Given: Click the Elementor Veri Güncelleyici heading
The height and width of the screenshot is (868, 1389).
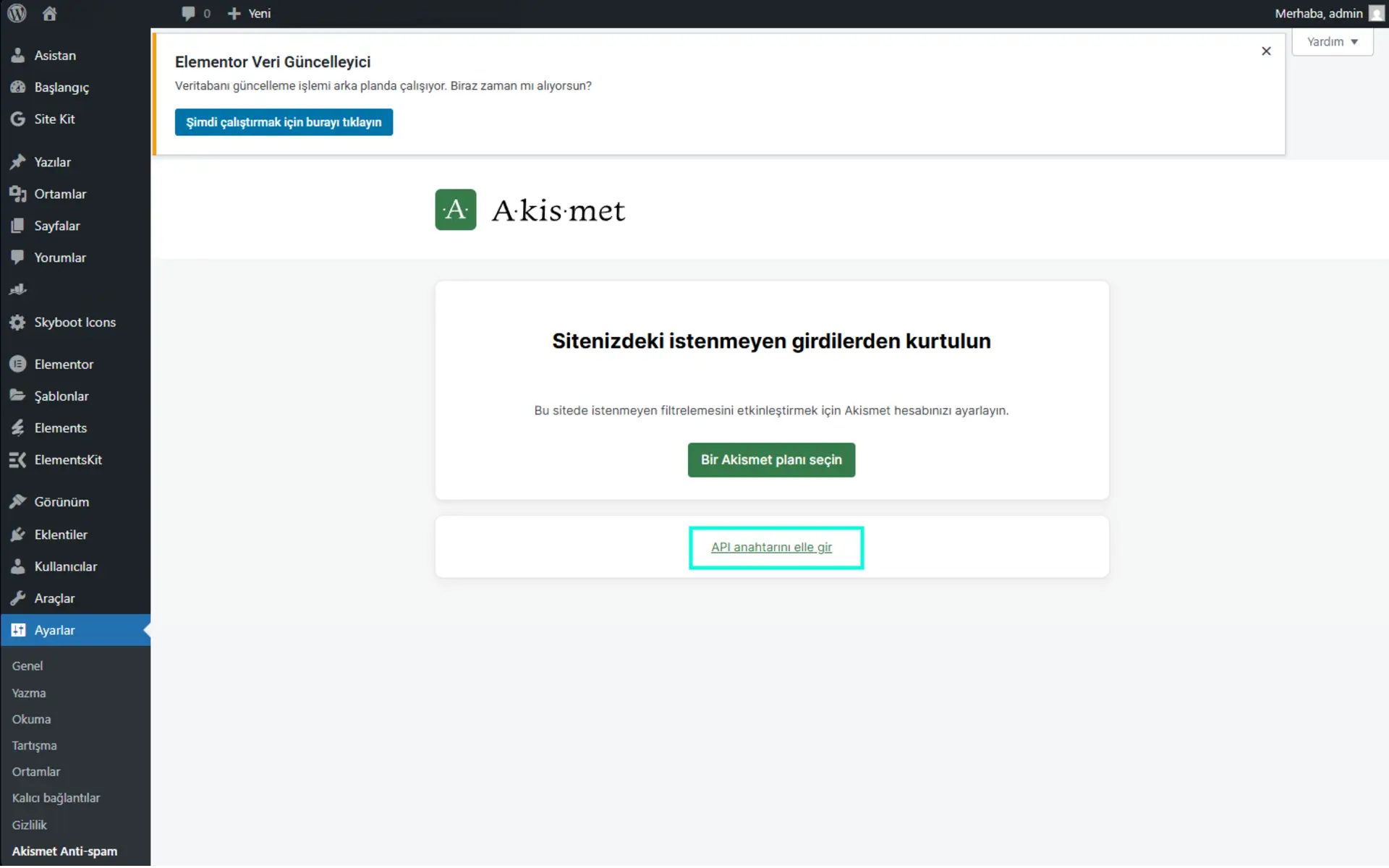Looking at the screenshot, I should click(273, 62).
